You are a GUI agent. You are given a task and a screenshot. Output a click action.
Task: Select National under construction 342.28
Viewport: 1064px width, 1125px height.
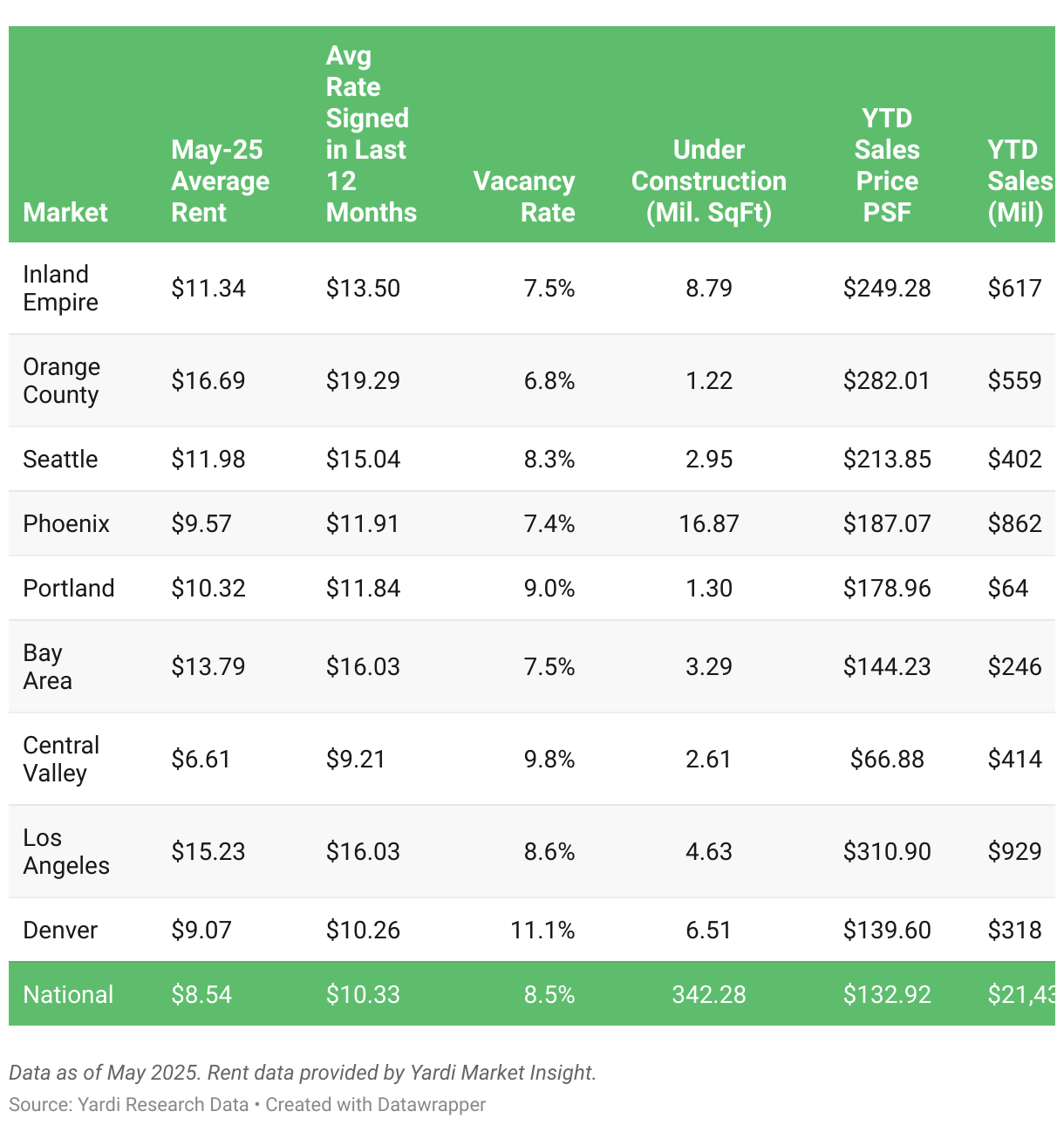pyautogui.click(x=709, y=994)
